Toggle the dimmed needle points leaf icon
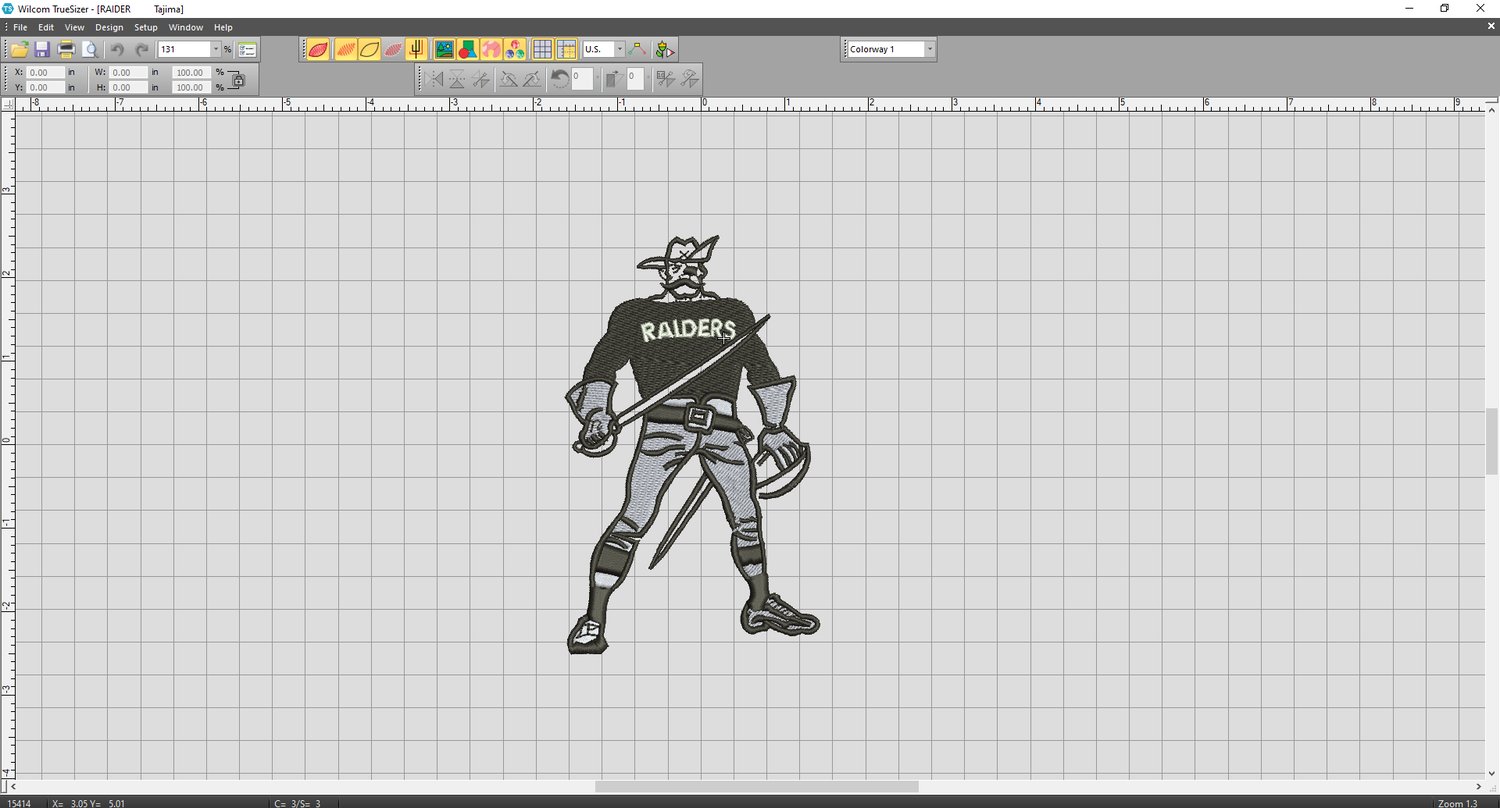This screenshot has height=808, width=1500. click(x=393, y=49)
